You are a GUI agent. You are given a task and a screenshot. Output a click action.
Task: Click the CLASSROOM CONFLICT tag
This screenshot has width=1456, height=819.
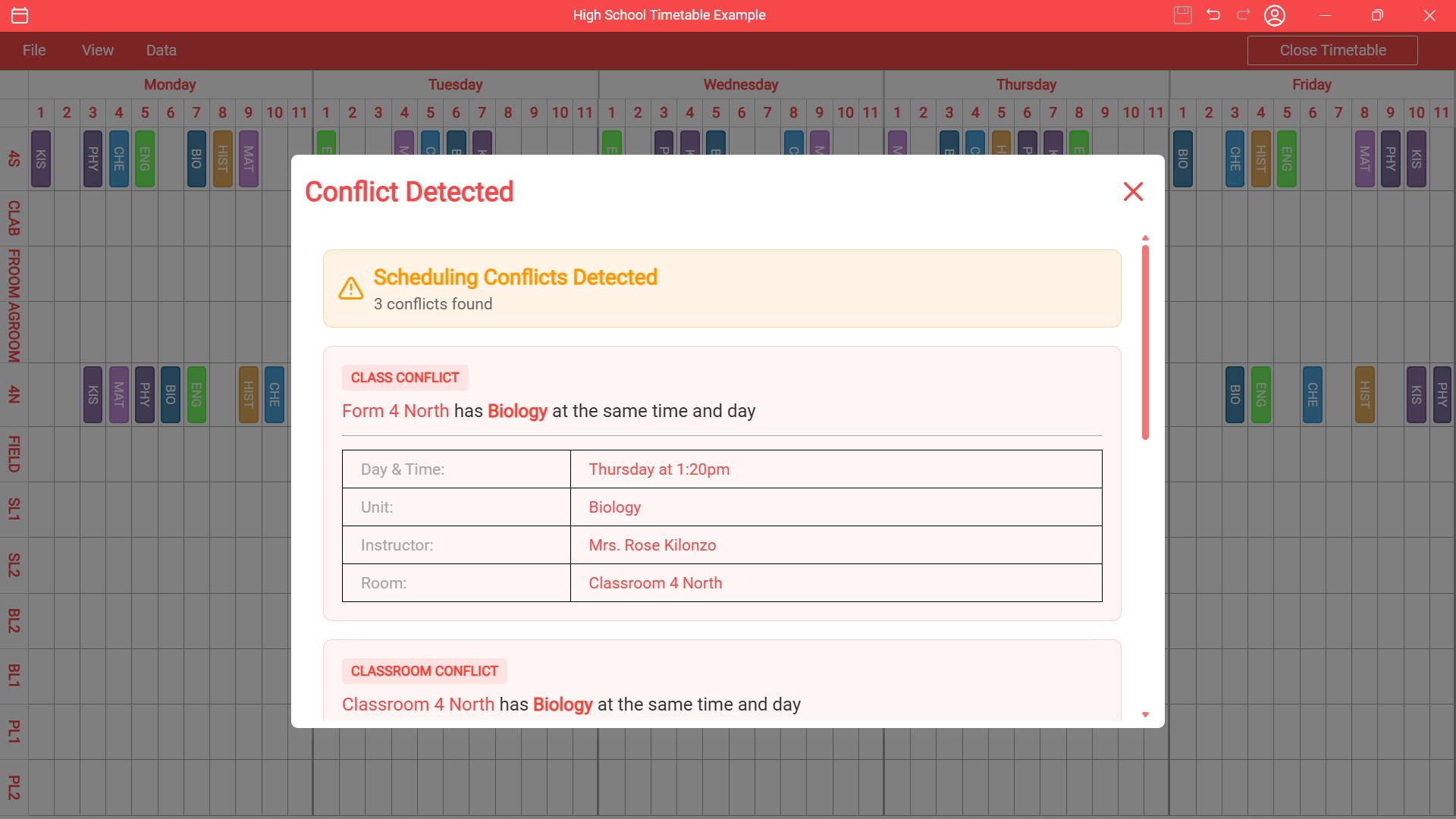click(x=424, y=671)
